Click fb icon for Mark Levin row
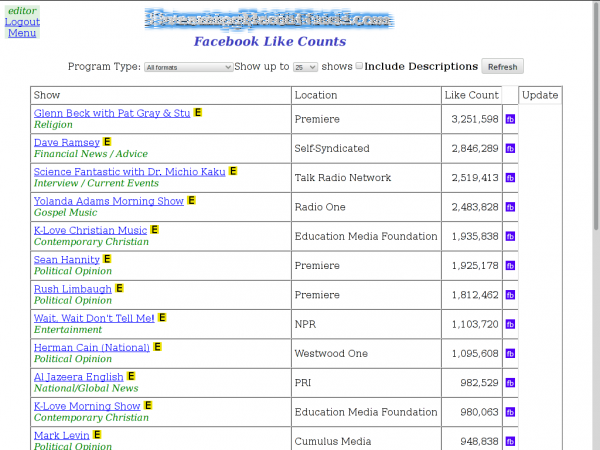The image size is (600, 450). 510,441
